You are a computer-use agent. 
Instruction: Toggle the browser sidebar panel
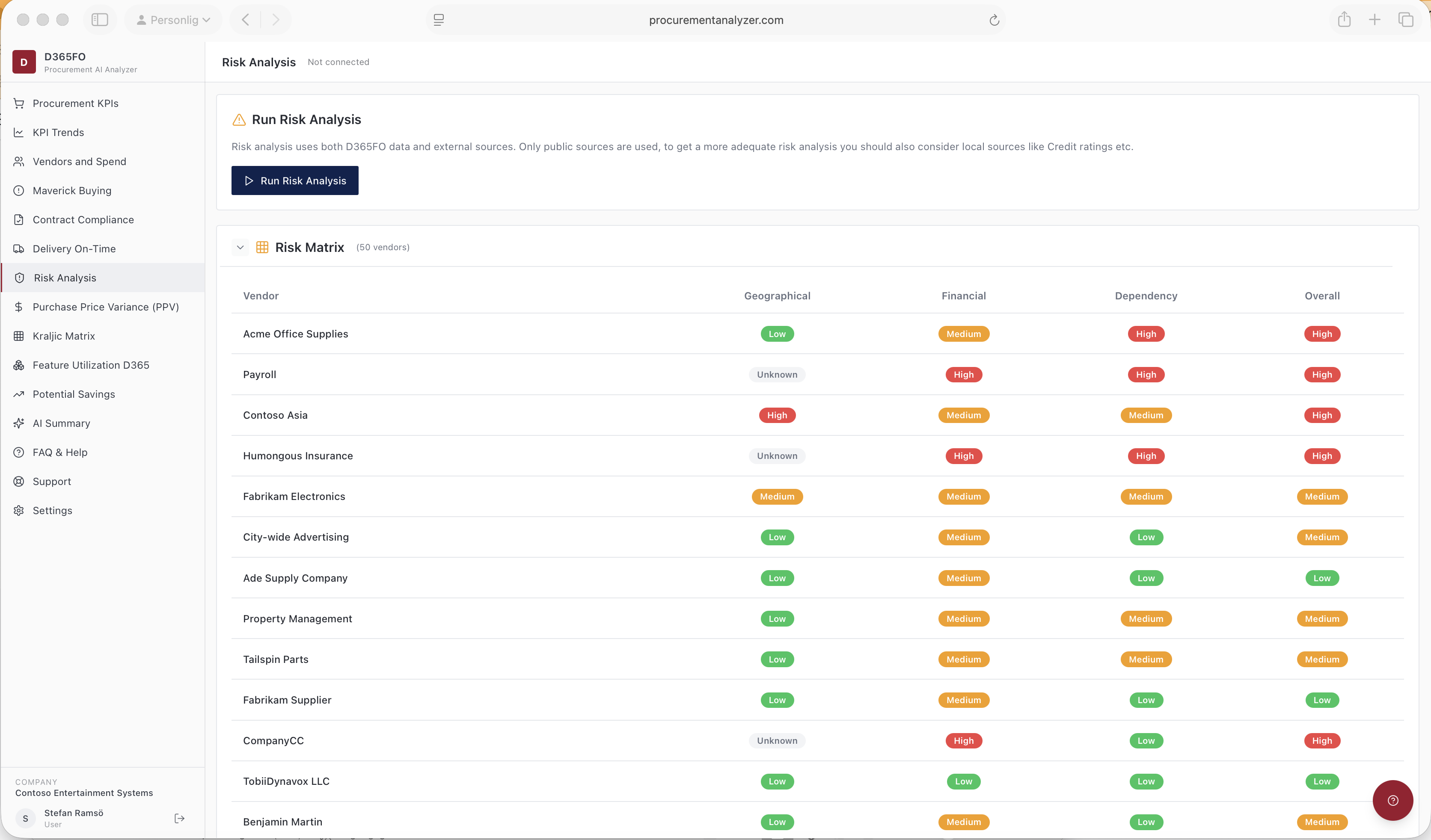[100, 20]
